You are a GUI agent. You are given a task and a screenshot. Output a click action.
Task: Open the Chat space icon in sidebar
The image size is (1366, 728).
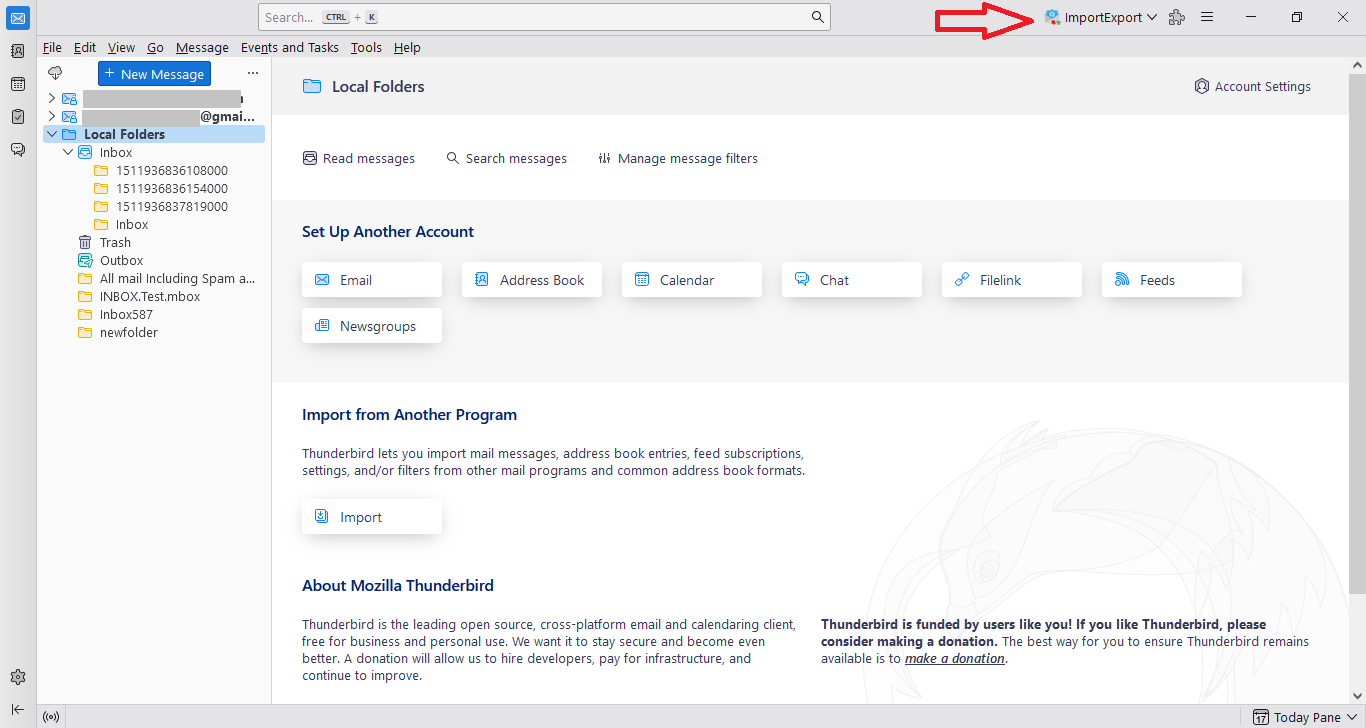(x=18, y=150)
